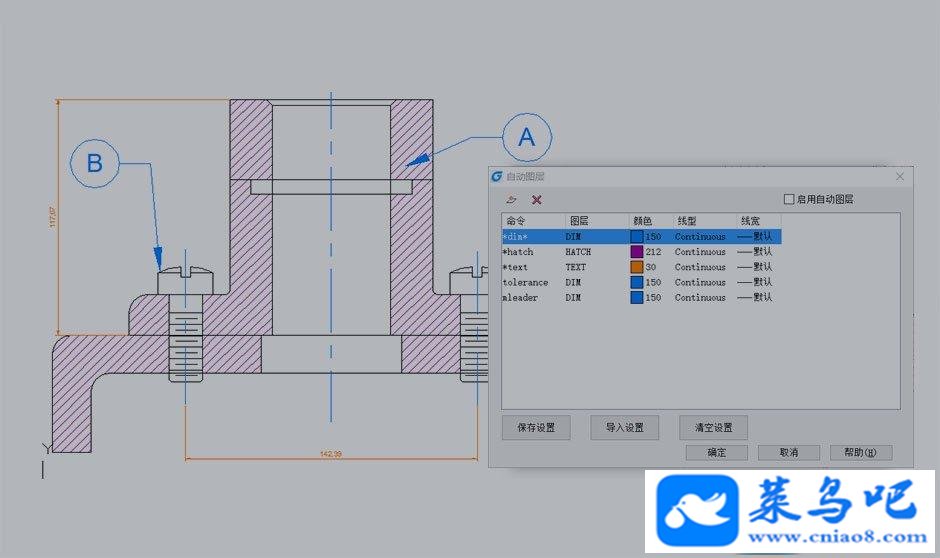Click the new-entry icon in the dialog toolbar
The width and height of the screenshot is (940, 558).
click(x=511, y=200)
